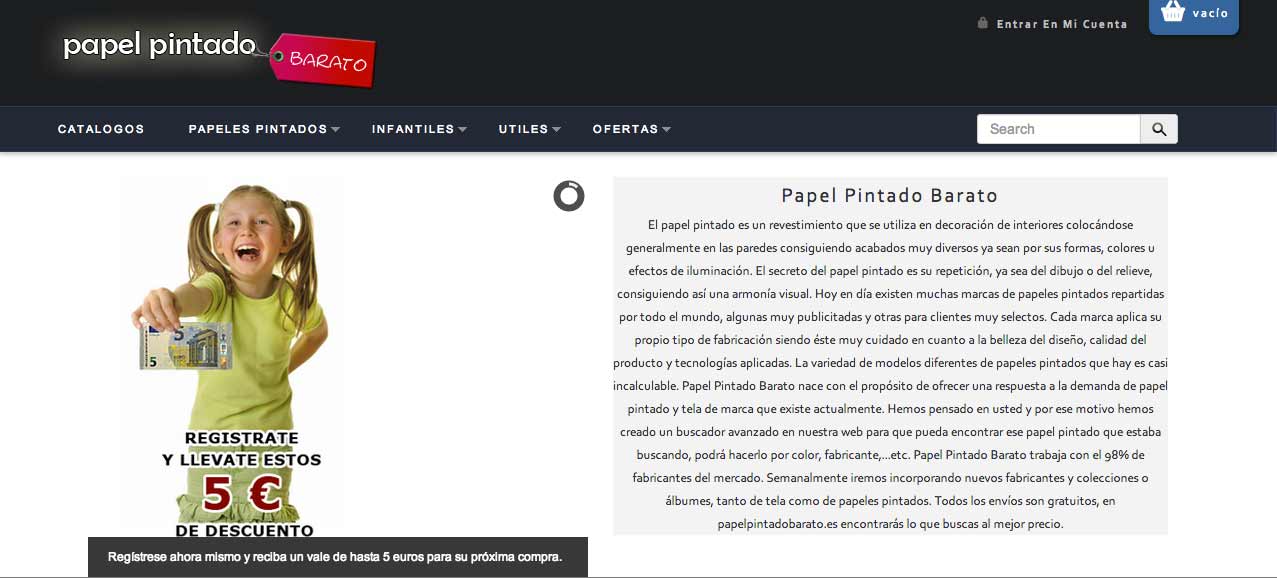
Task: Expand the PAPELES PINTADOS dropdown
Action: pos(257,128)
